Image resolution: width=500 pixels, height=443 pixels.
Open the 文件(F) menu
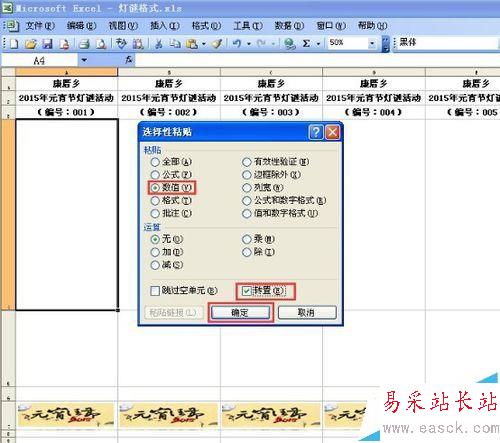(x=40, y=26)
